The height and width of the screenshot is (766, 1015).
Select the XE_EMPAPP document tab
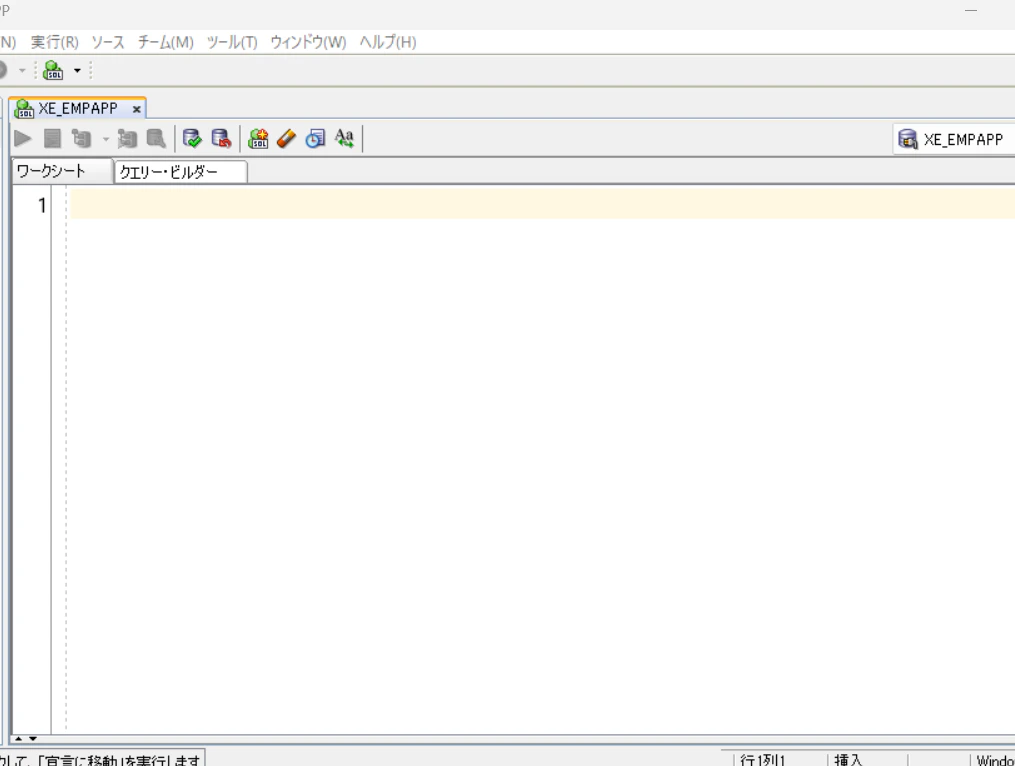[x=78, y=108]
